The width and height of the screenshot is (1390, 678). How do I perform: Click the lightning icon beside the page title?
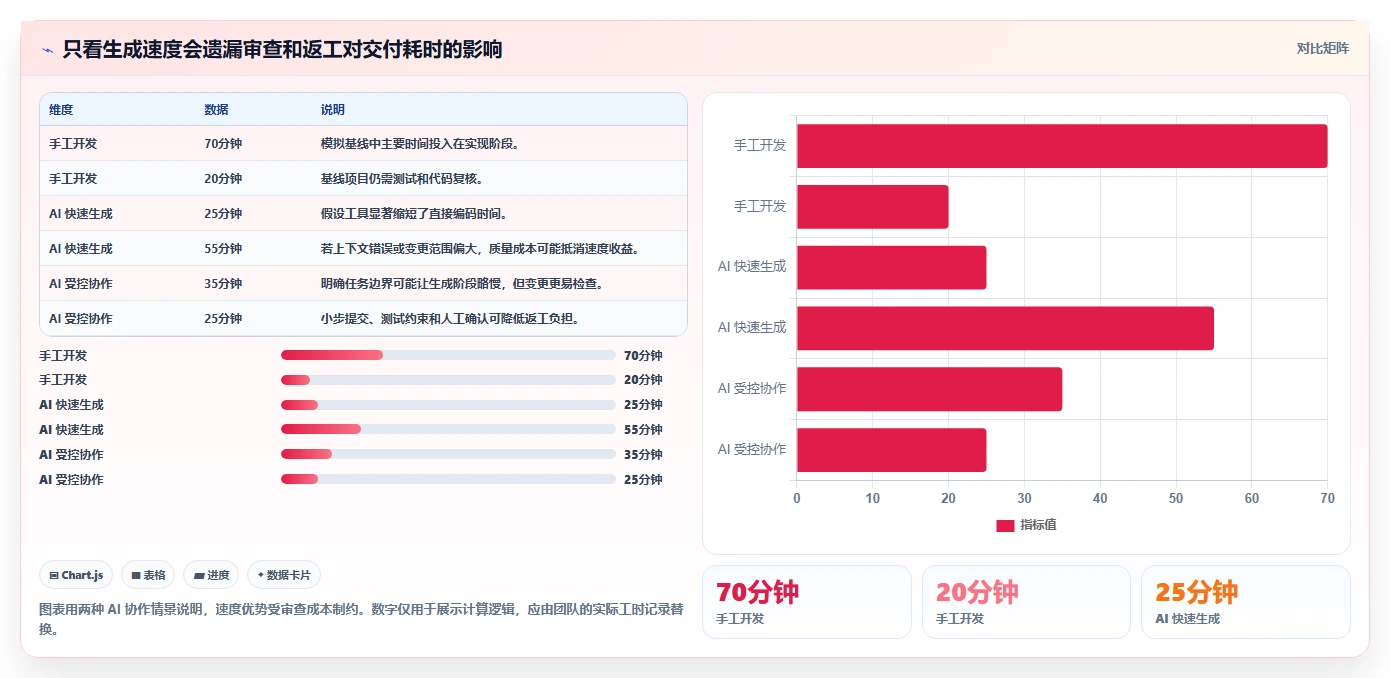pos(47,49)
